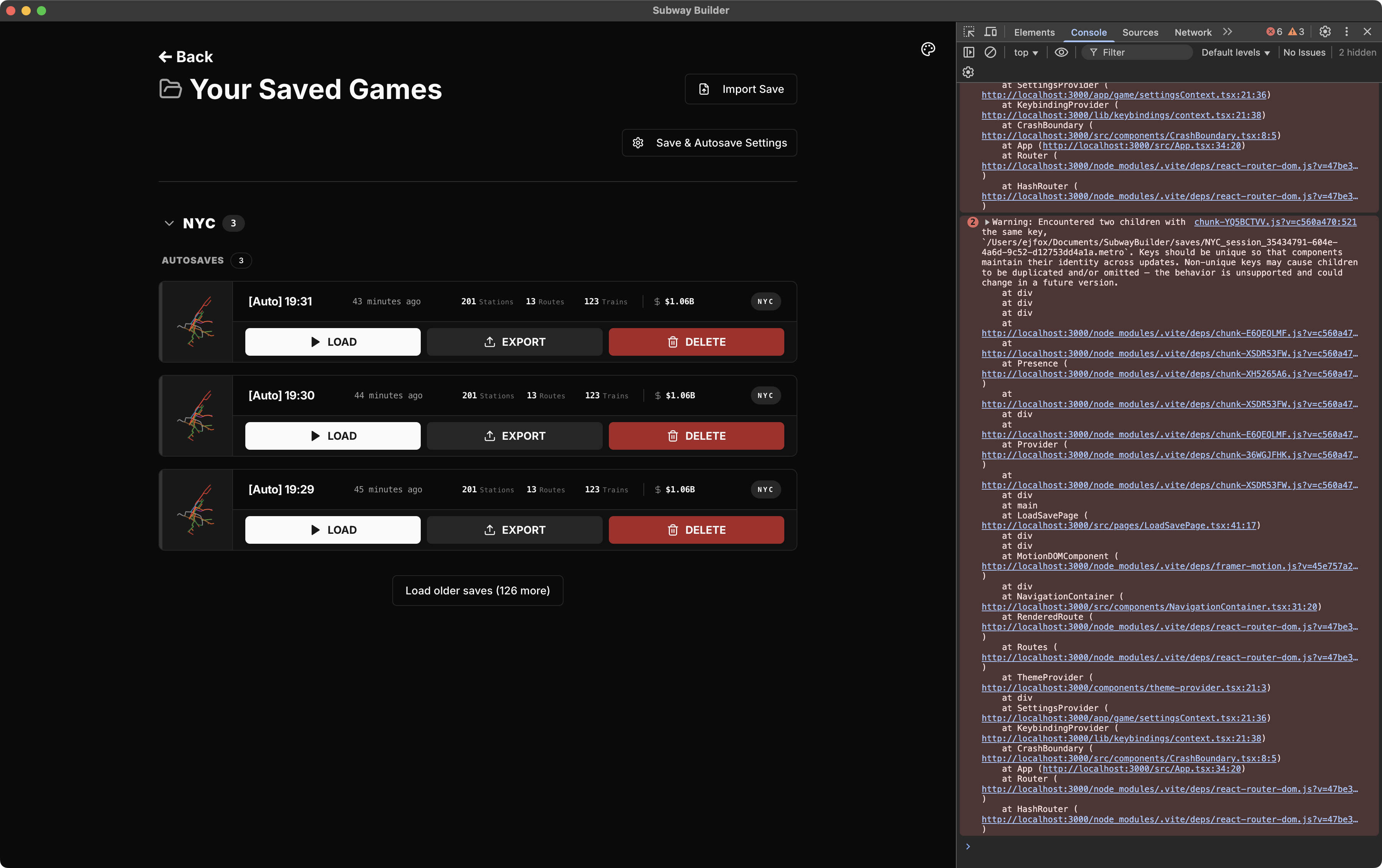Click the DevTools three-dot menu icon
This screenshot has height=868, width=1382.
point(1346,32)
